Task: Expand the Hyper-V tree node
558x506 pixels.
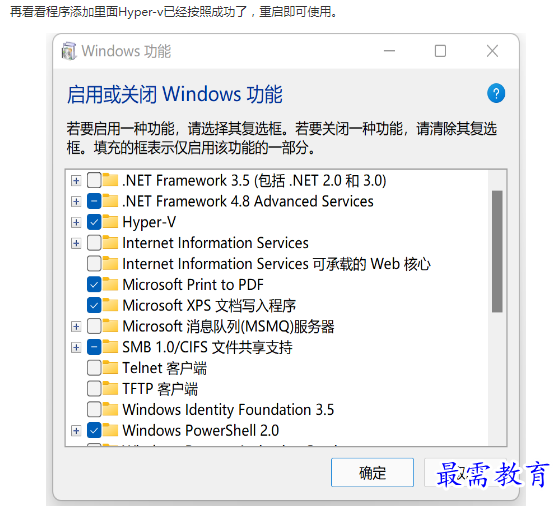Action: (76, 222)
